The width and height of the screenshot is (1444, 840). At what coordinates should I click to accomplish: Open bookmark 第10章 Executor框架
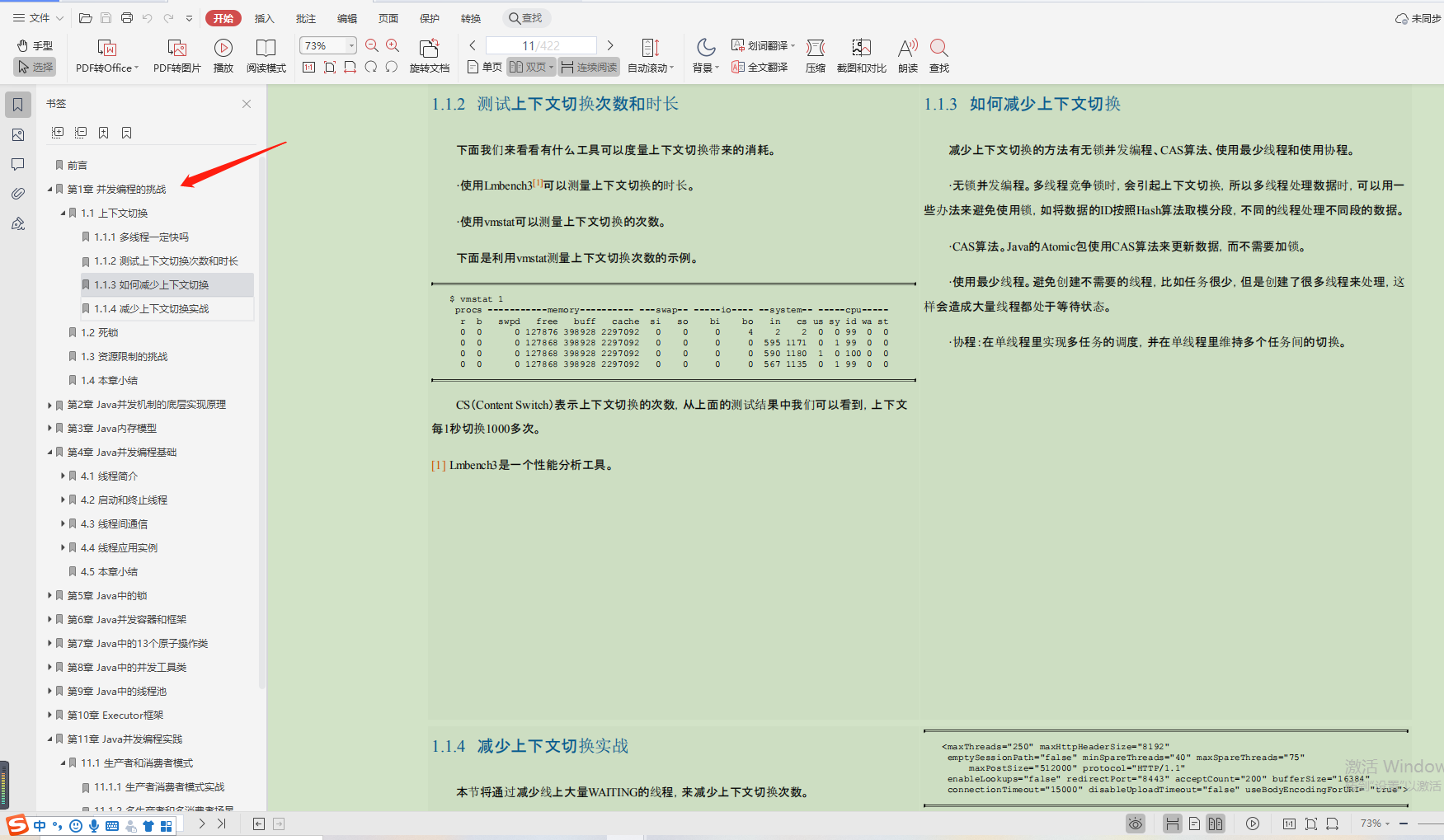click(x=115, y=715)
